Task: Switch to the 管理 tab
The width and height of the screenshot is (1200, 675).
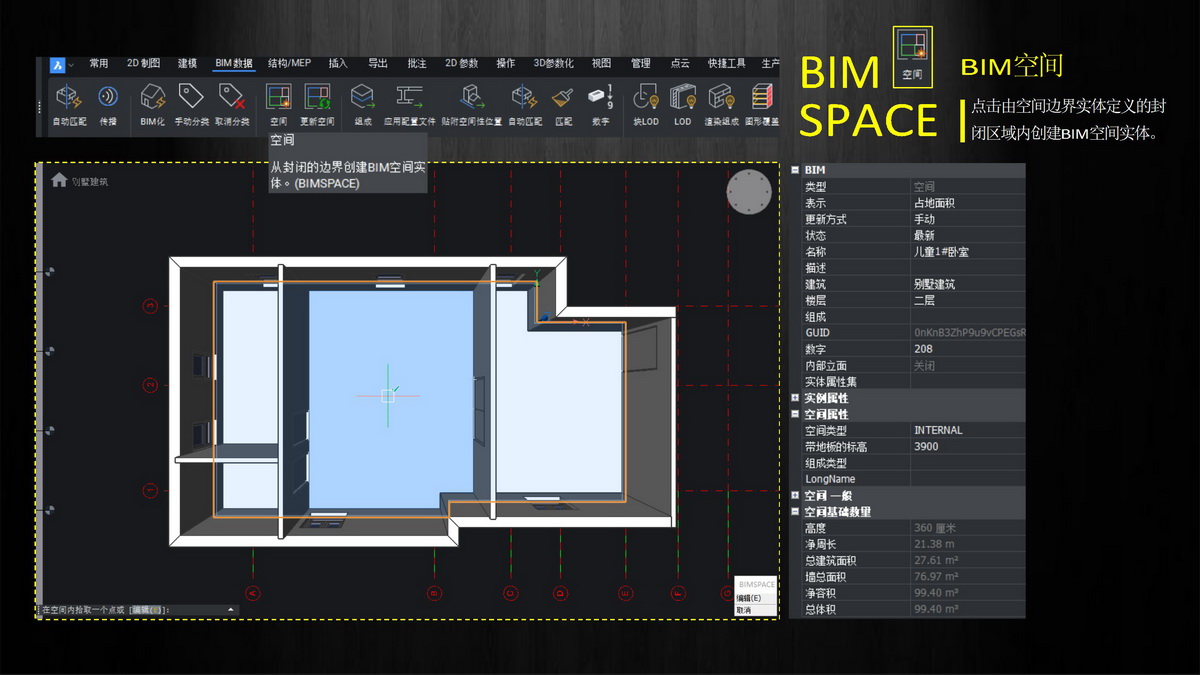Action: pyautogui.click(x=641, y=64)
